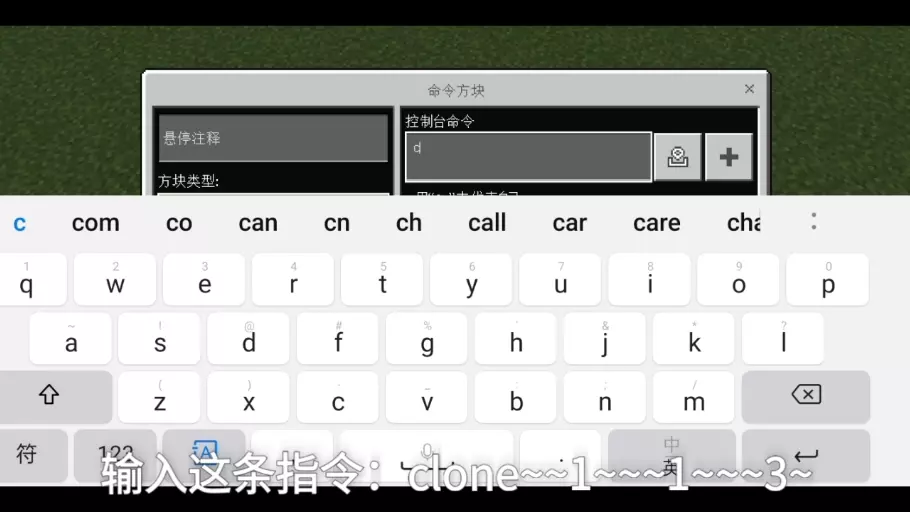The width and height of the screenshot is (910, 512).
Task: Tap the return enter key
Action: point(806,456)
